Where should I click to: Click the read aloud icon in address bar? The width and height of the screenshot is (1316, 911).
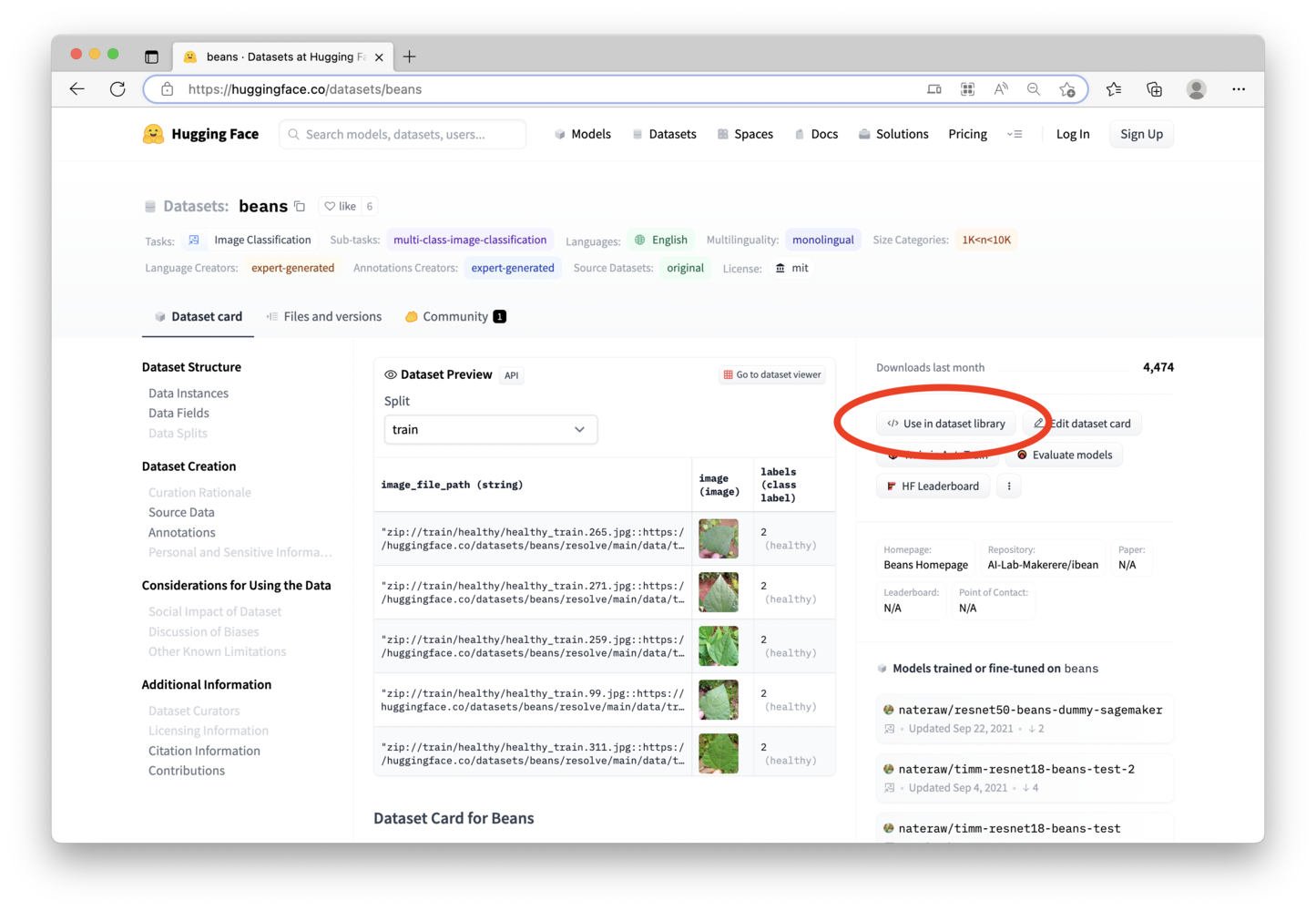pyautogui.click(x=1001, y=89)
